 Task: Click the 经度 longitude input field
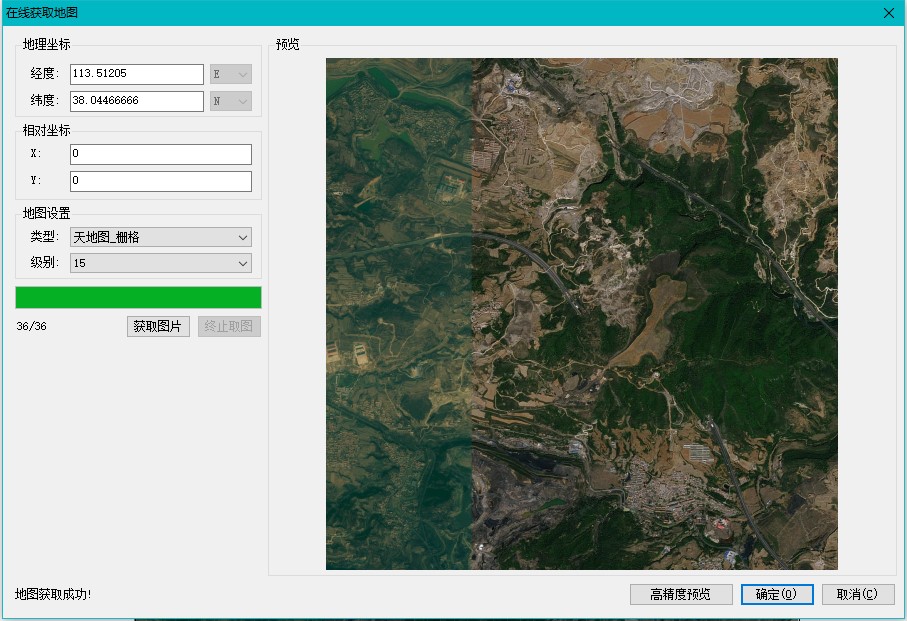pyautogui.click(x=137, y=74)
